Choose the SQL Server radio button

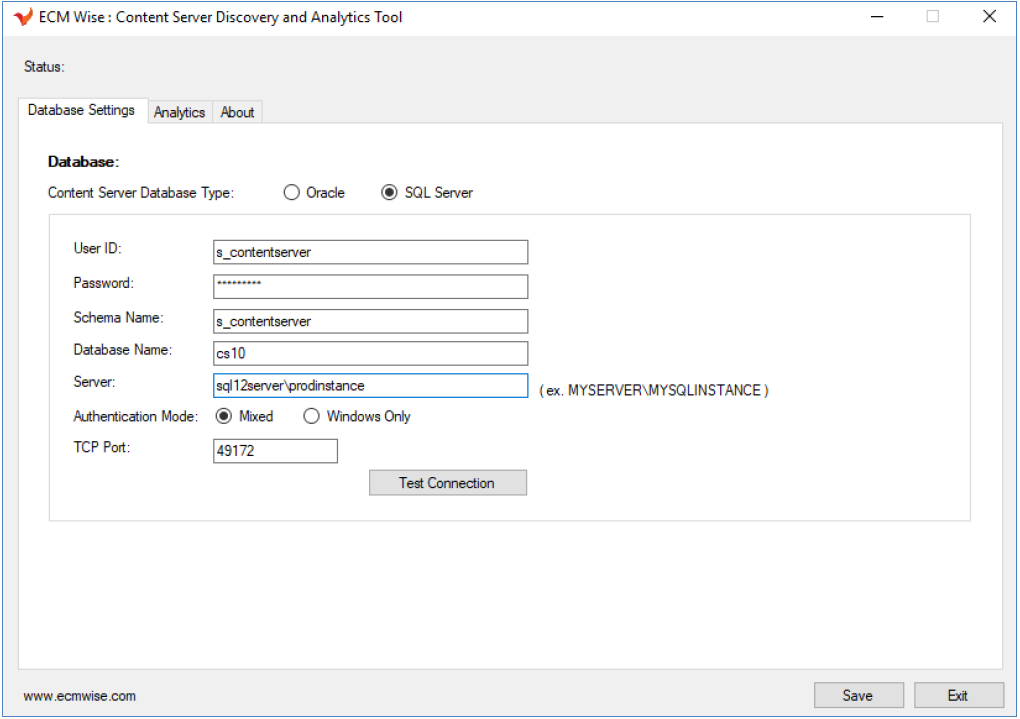(390, 193)
